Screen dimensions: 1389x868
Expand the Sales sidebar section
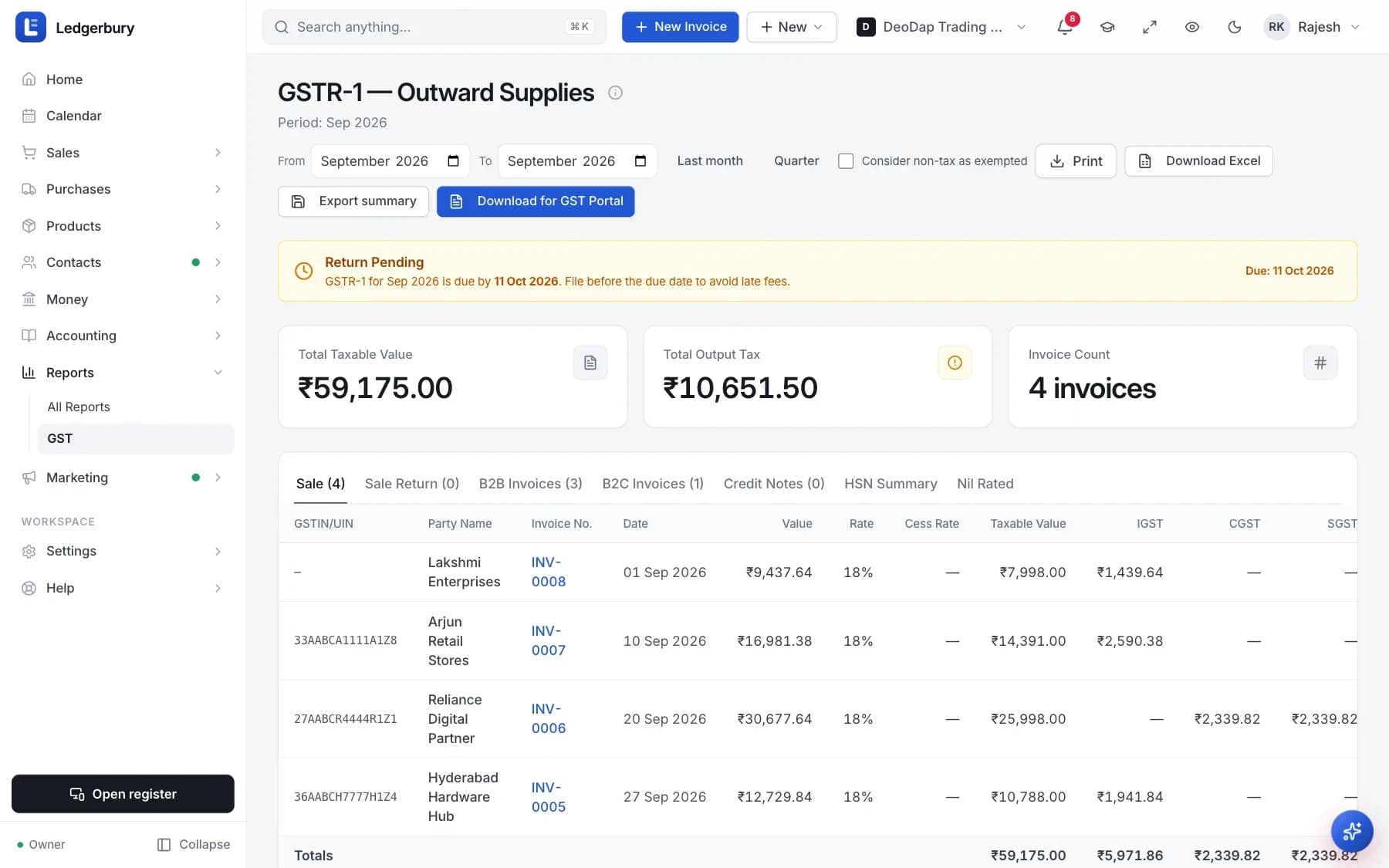click(x=123, y=153)
